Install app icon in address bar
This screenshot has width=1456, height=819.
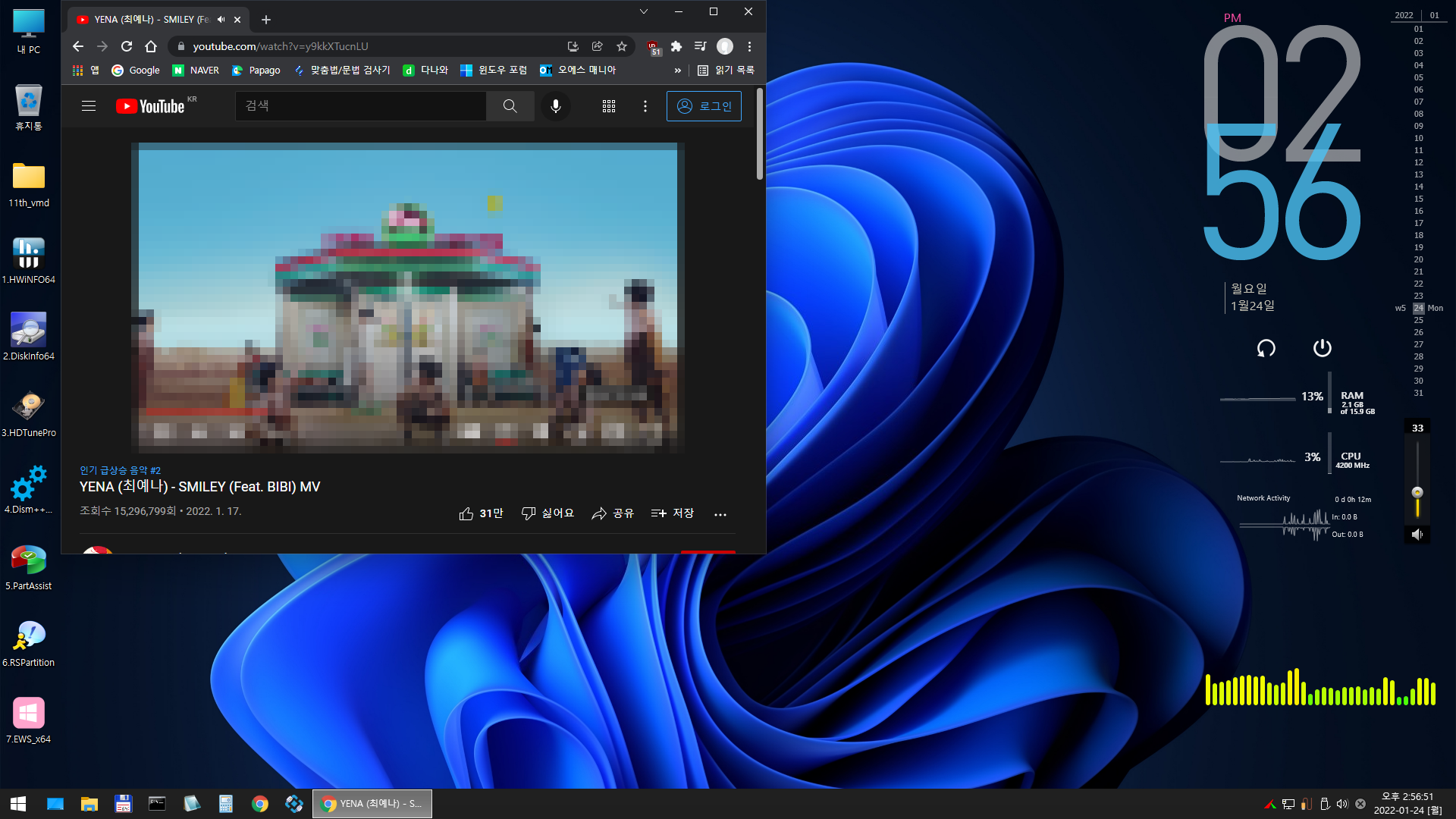[x=573, y=46]
